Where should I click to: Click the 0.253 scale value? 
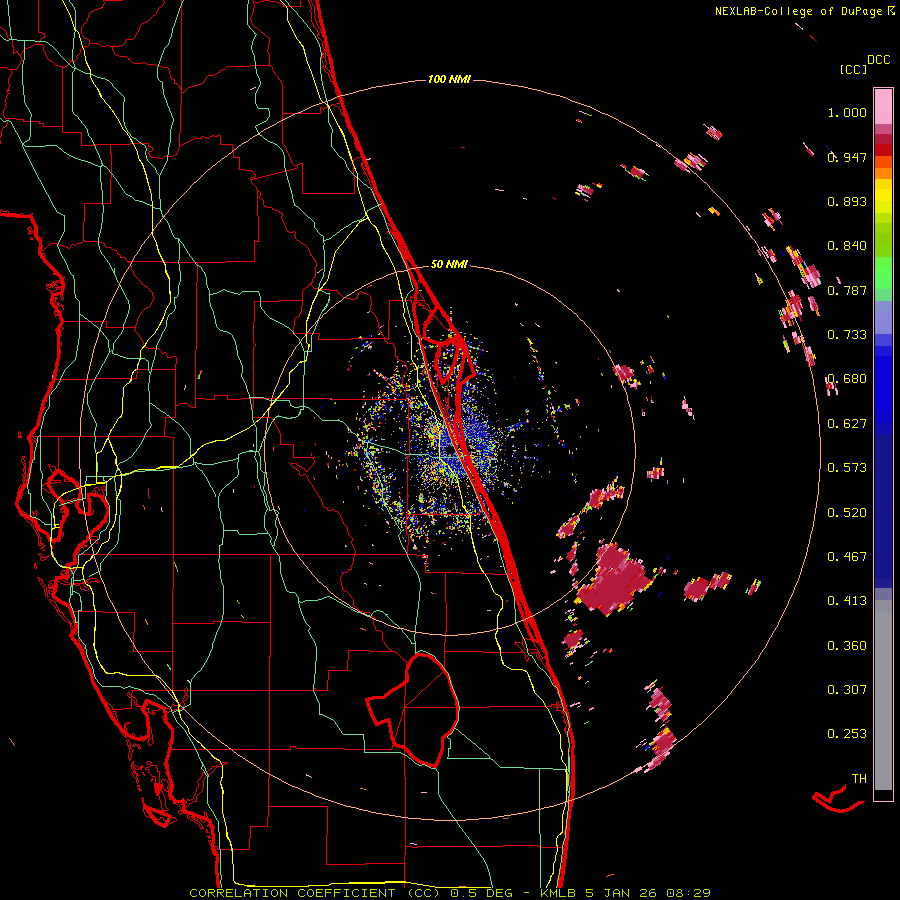coord(847,734)
